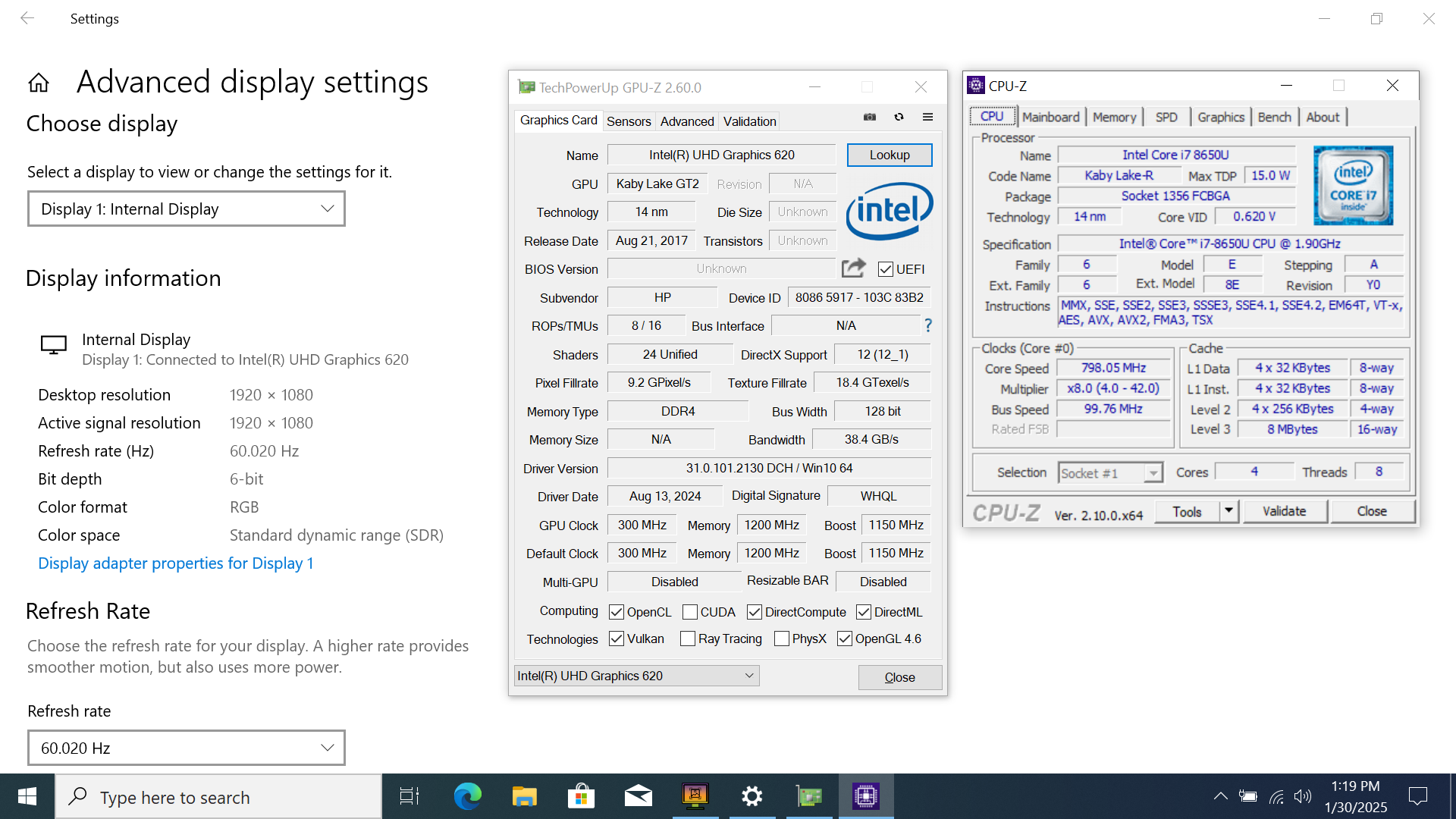This screenshot has width=1456, height=819.
Task: Toggle the OpenCL checkbox
Action: [x=617, y=612]
